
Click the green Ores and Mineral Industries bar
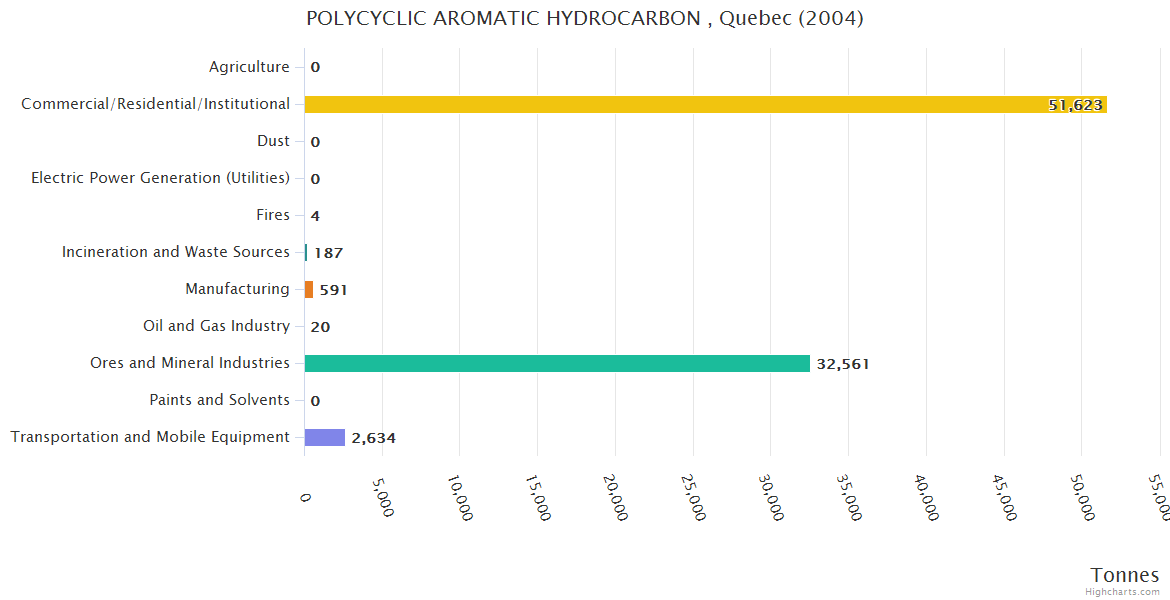556,363
